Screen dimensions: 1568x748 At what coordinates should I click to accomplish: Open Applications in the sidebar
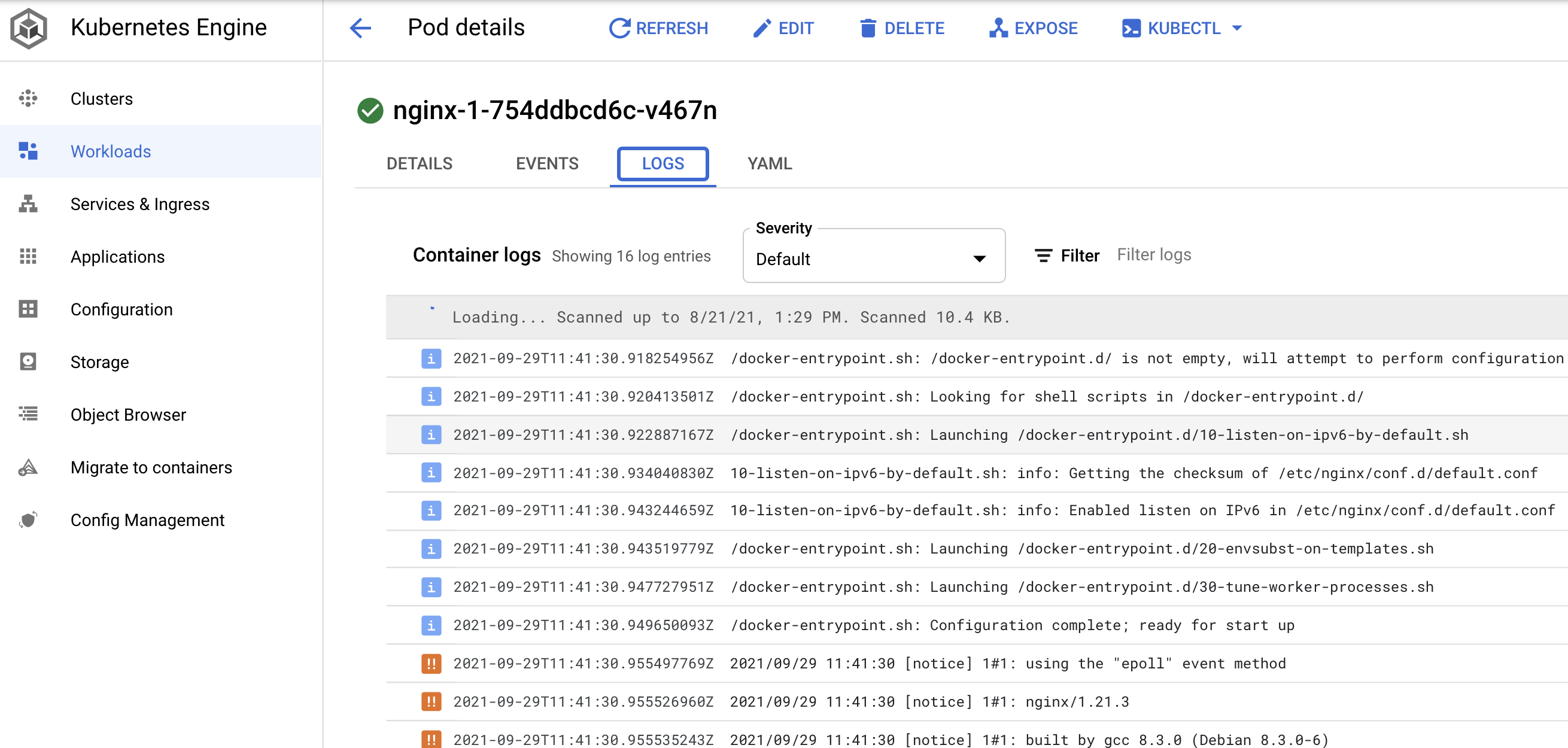pyautogui.click(x=117, y=256)
